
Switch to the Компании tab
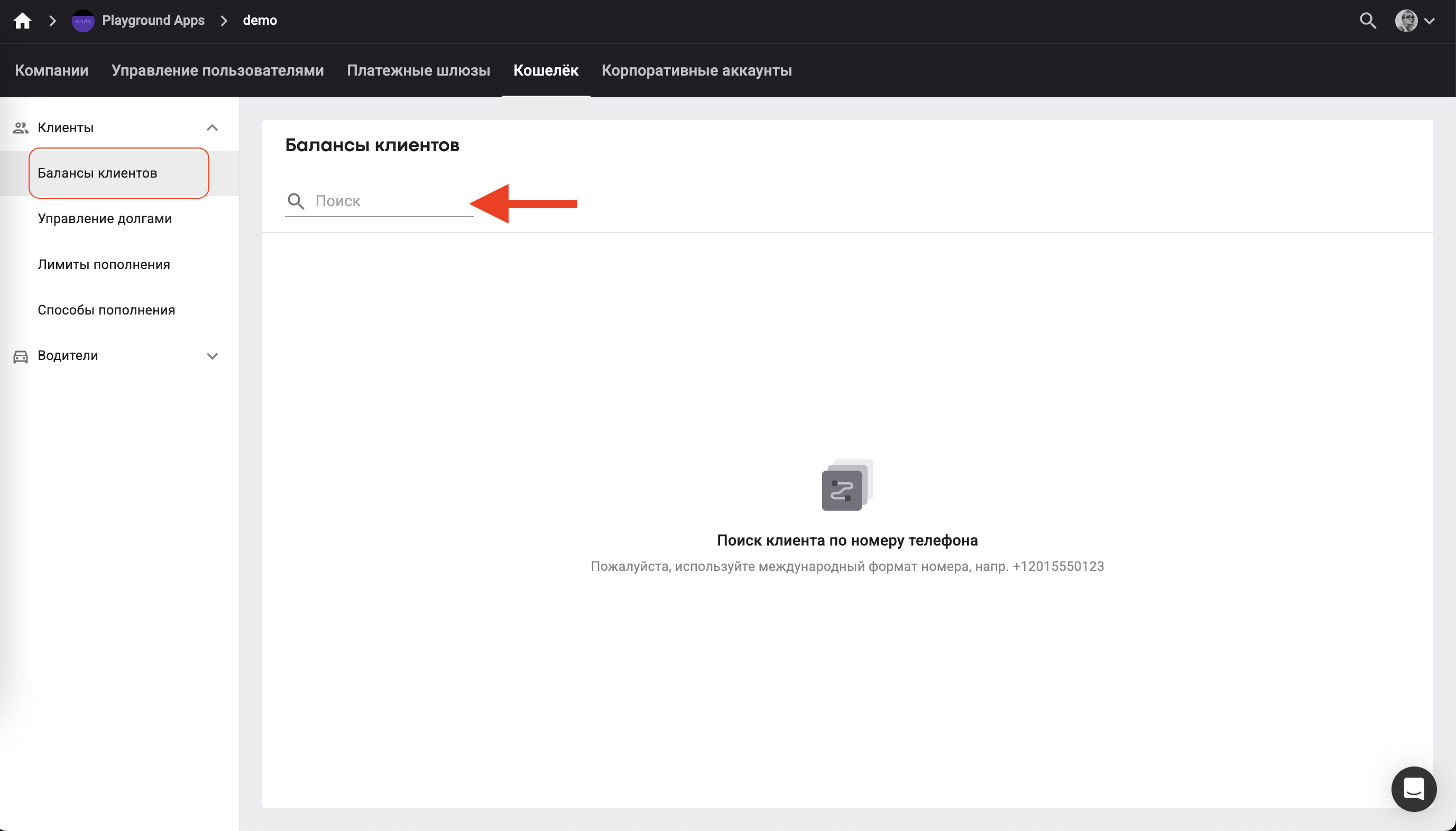(x=51, y=70)
